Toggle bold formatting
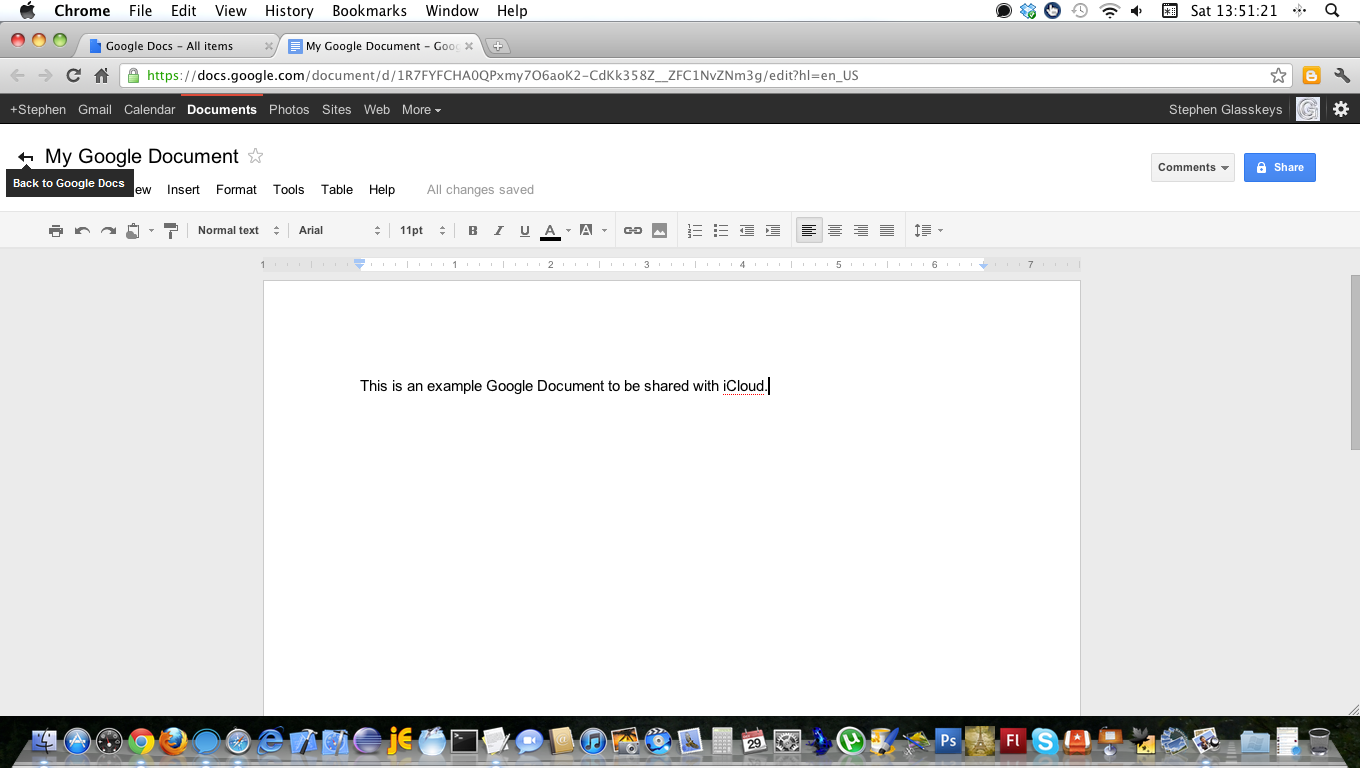This screenshot has height=768, width=1360. 473,231
